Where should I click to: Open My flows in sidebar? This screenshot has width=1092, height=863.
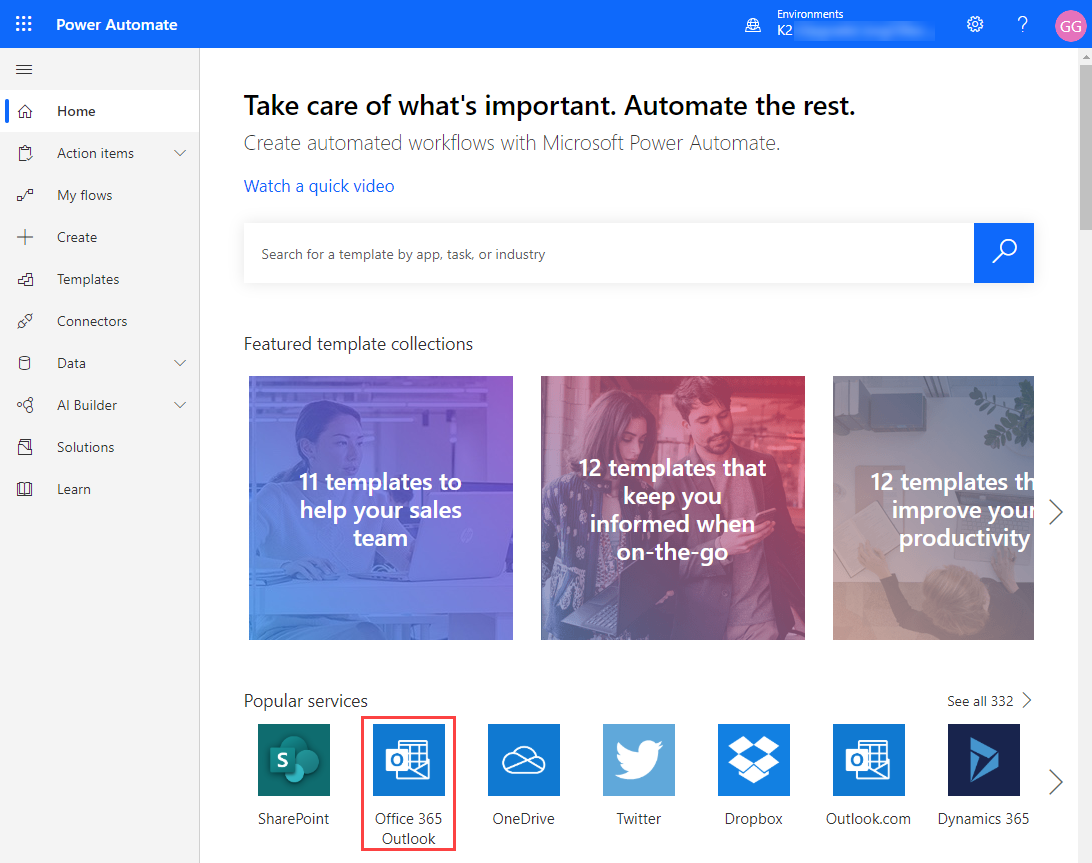[84, 195]
